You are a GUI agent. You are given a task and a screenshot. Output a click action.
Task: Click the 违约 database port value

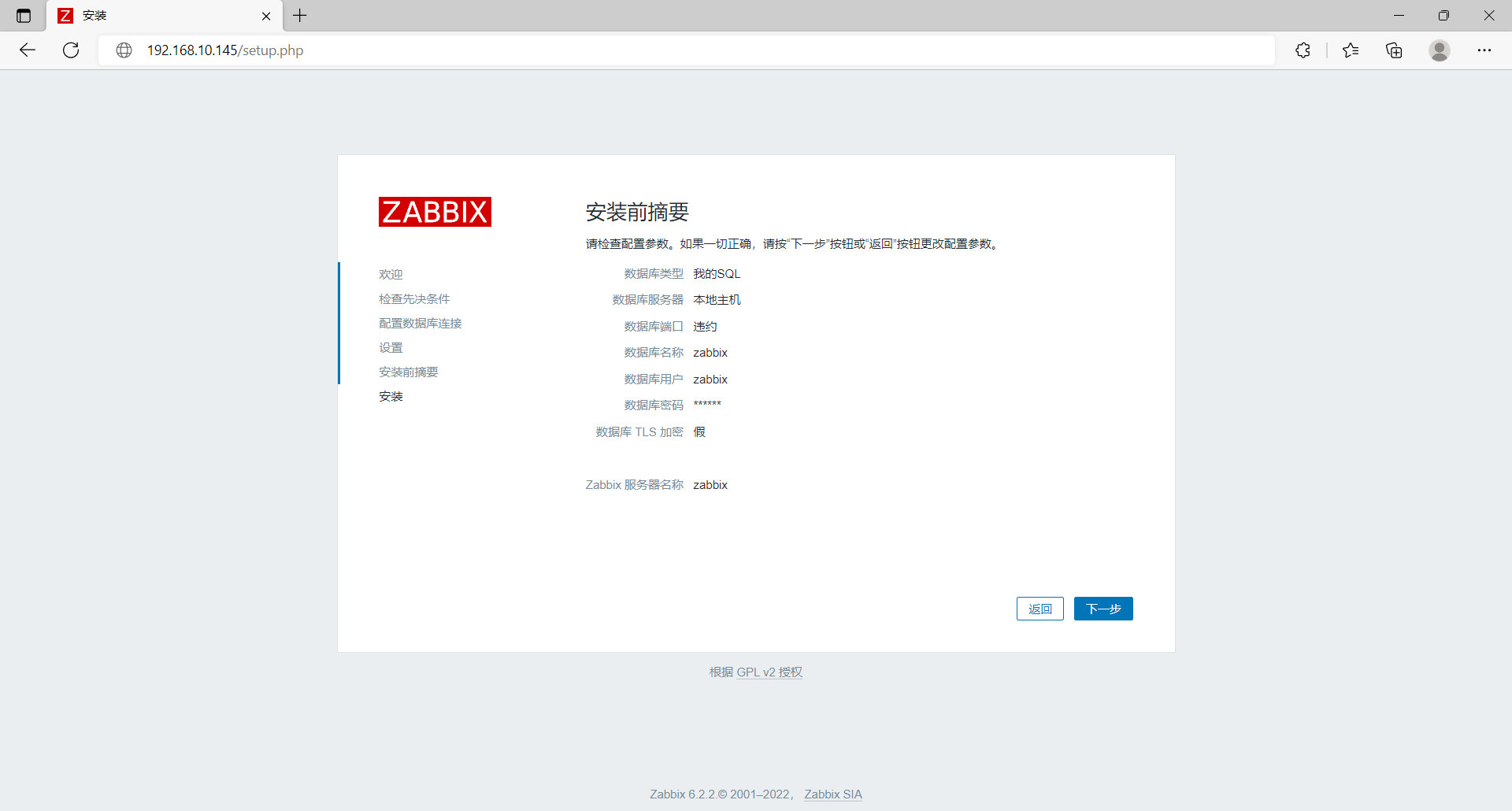click(x=705, y=327)
